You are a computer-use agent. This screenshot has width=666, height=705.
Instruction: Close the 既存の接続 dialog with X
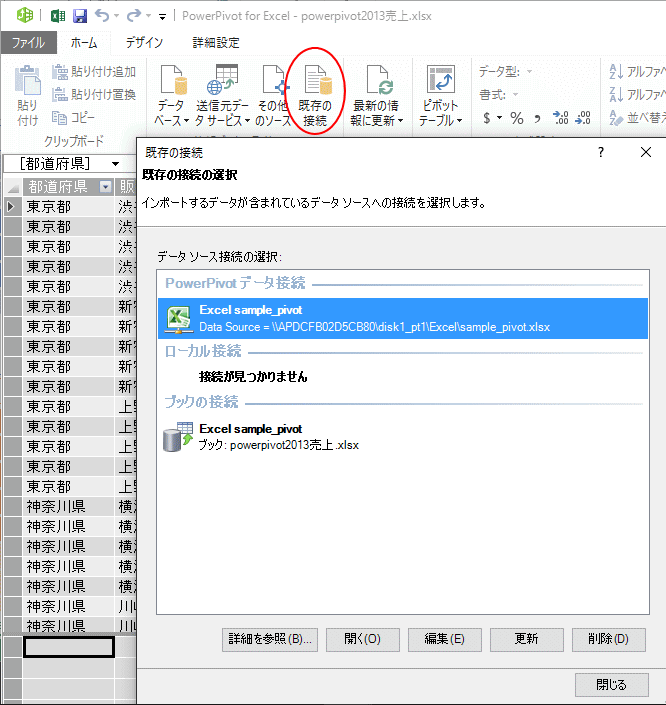tap(646, 152)
